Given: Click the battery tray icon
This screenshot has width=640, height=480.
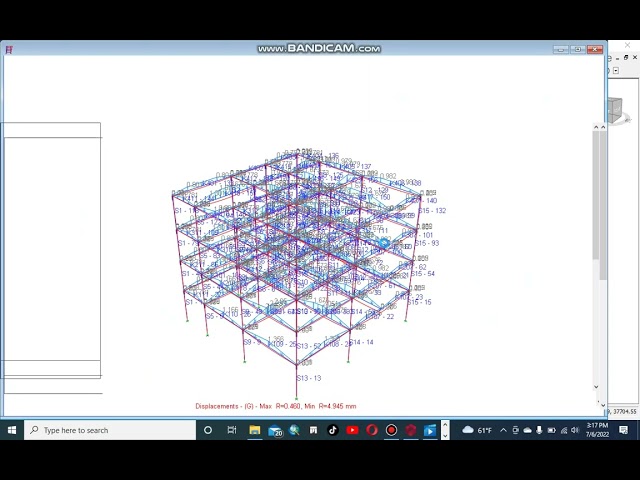Looking at the screenshot, I should [551, 430].
